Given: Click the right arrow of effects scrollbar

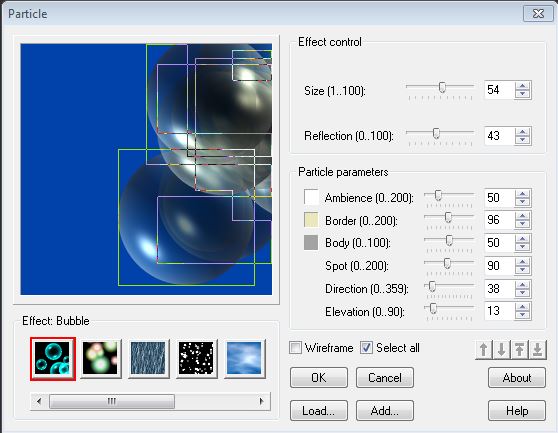Looking at the screenshot, I should 262,401.
